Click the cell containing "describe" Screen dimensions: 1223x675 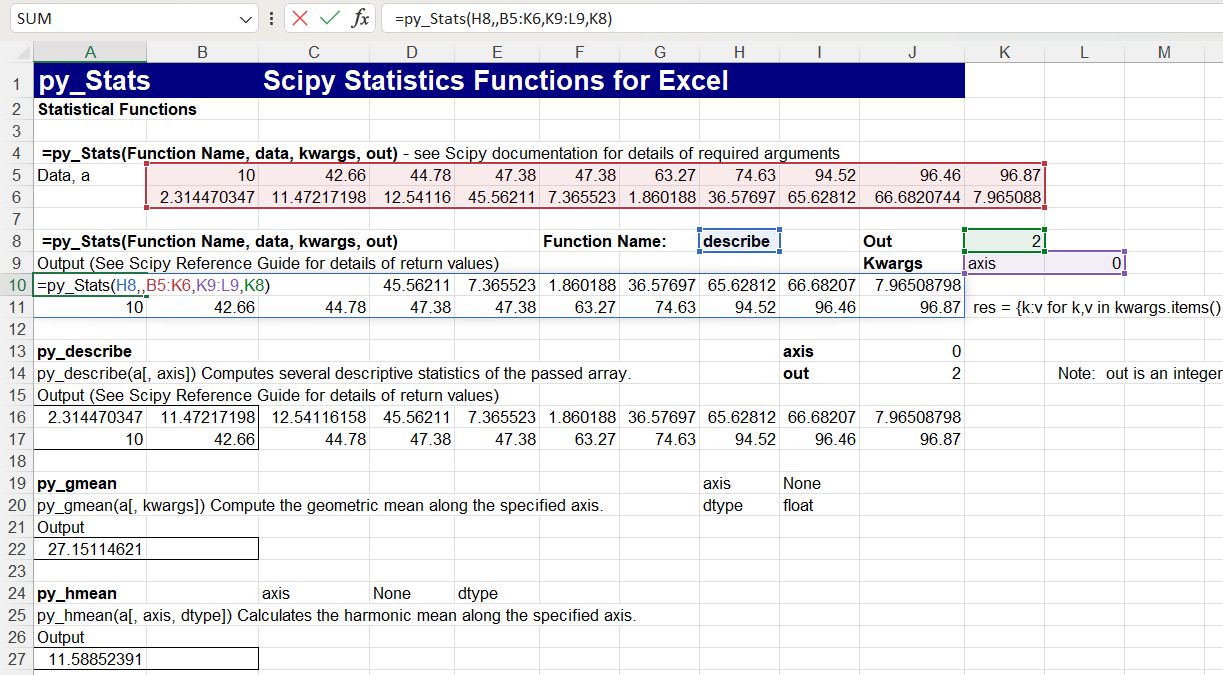click(739, 241)
